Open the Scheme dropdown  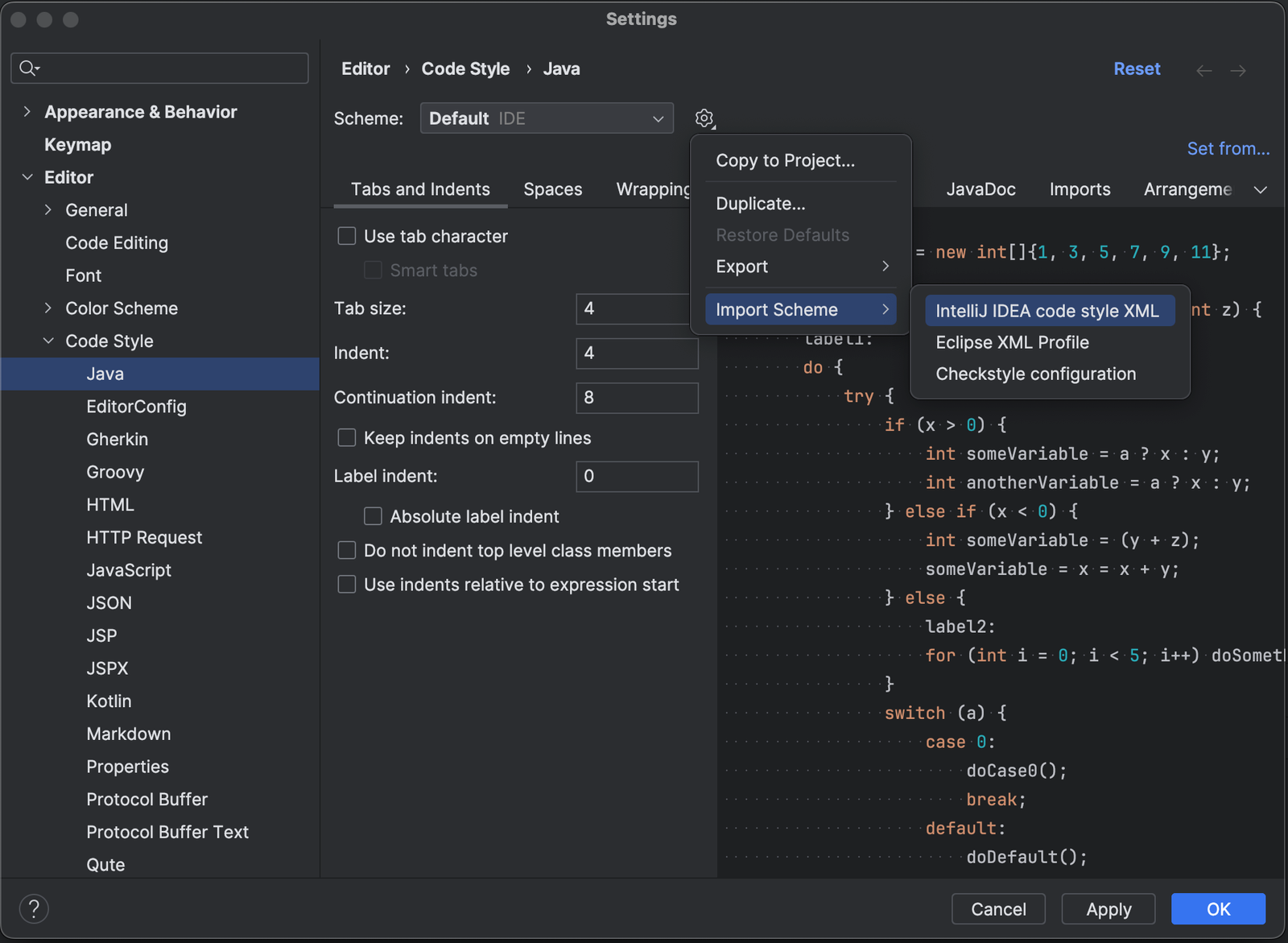tap(547, 118)
